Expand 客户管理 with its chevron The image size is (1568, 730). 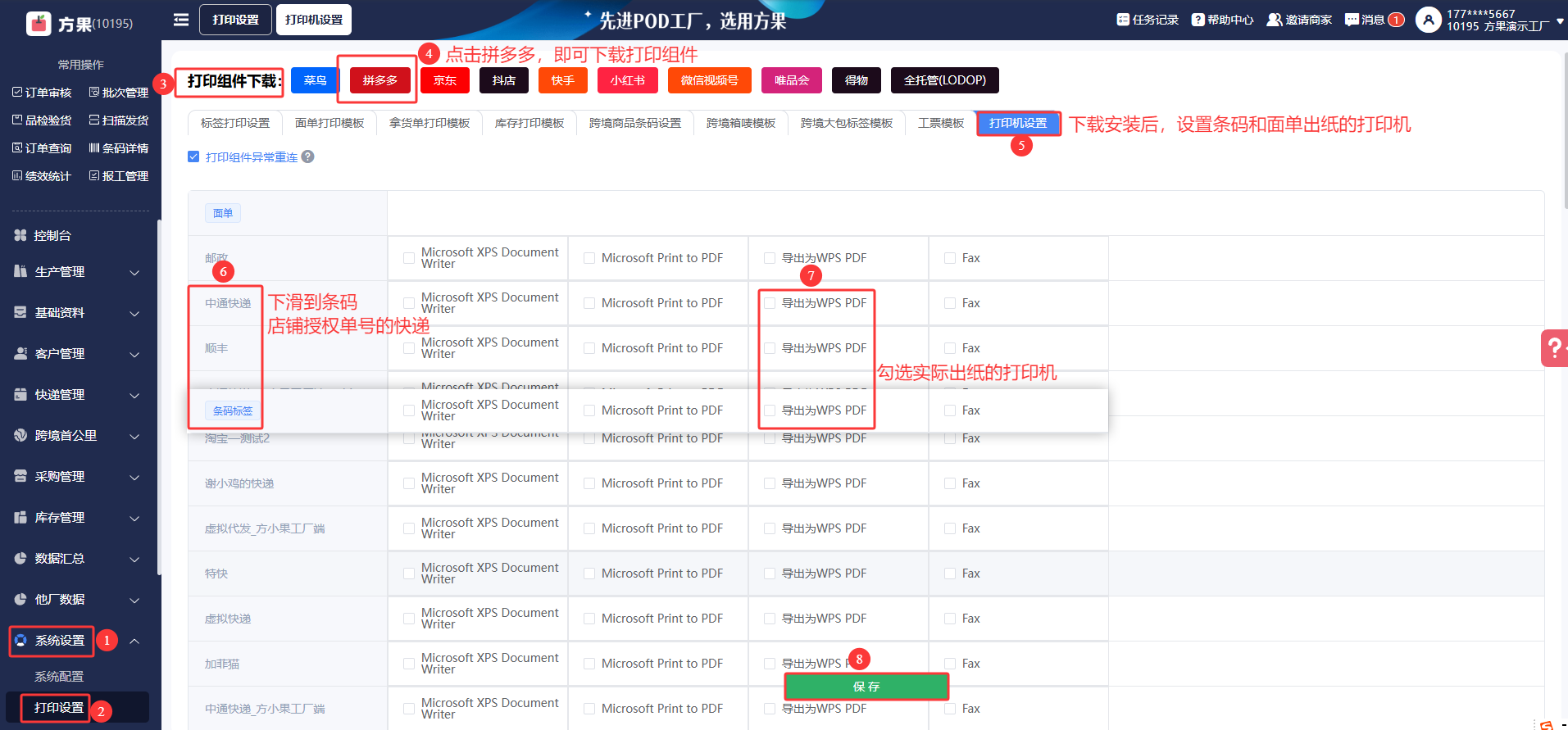(x=134, y=354)
